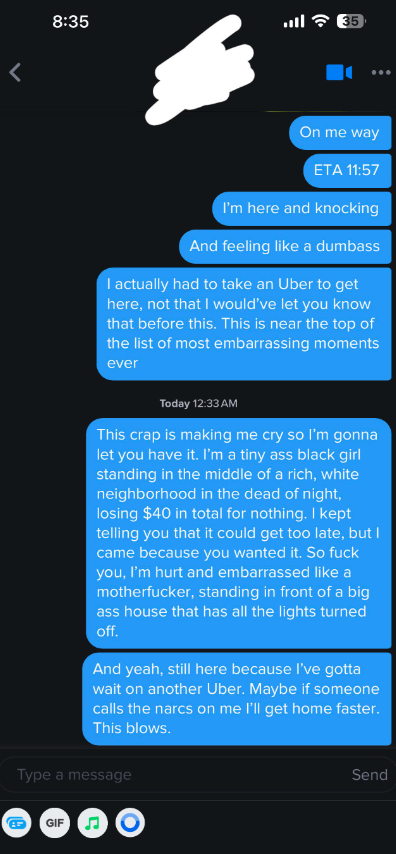
Task: Tap the 'And feeling like a dumbass' bubble
Action: 285,246
